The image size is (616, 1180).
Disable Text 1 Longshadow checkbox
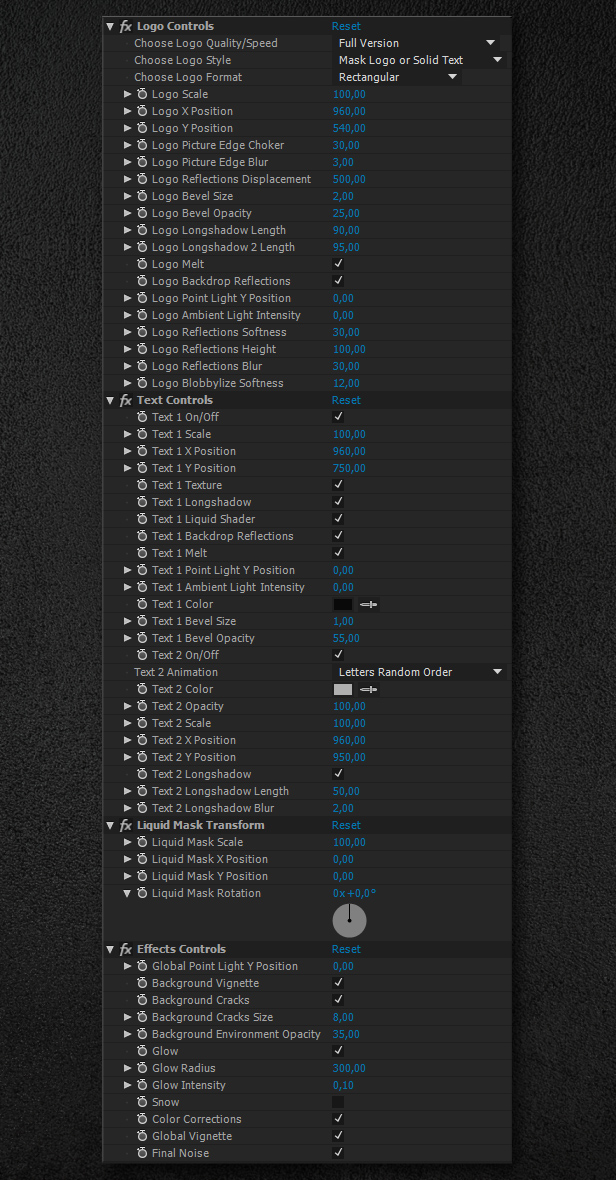(338, 502)
